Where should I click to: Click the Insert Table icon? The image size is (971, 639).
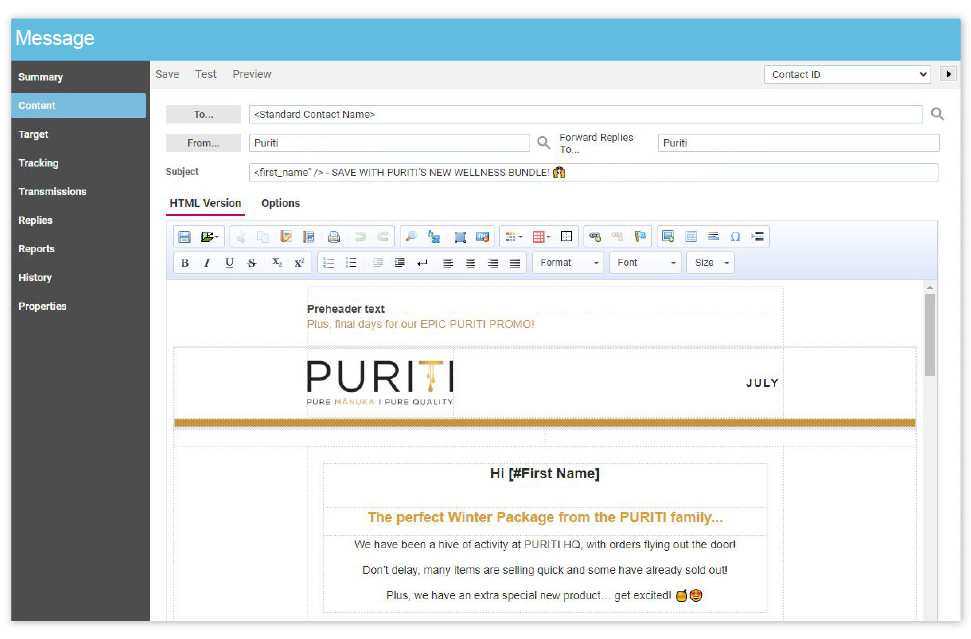click(691, 237)
